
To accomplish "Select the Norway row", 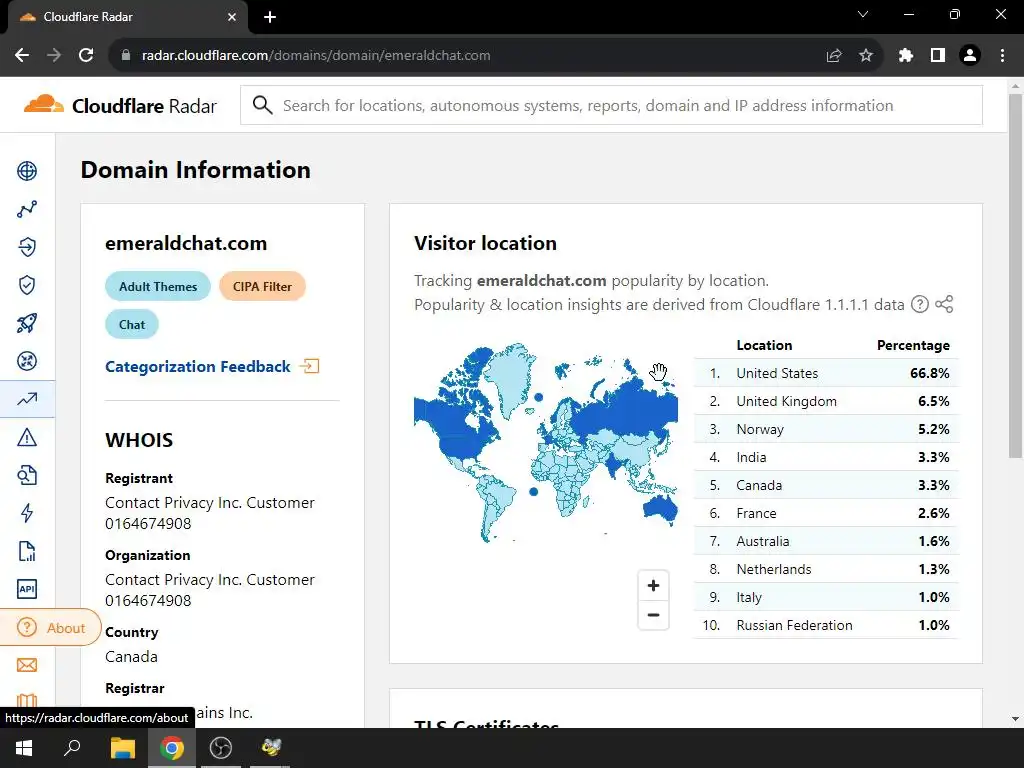I will [826, 430].
